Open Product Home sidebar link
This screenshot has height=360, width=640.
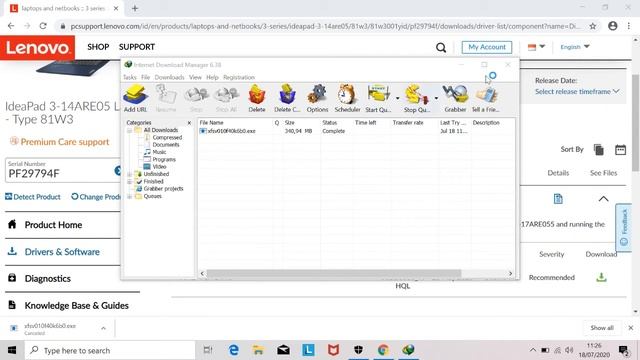[53, 225]
